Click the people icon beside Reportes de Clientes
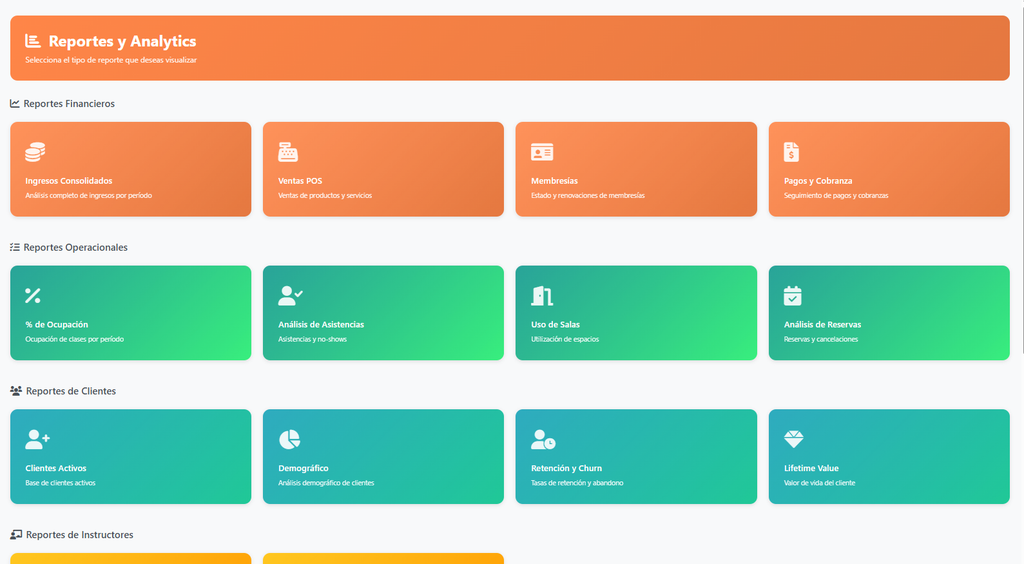Image resolution: width=1024 pixels, height=564 pixels. point(16,391)
